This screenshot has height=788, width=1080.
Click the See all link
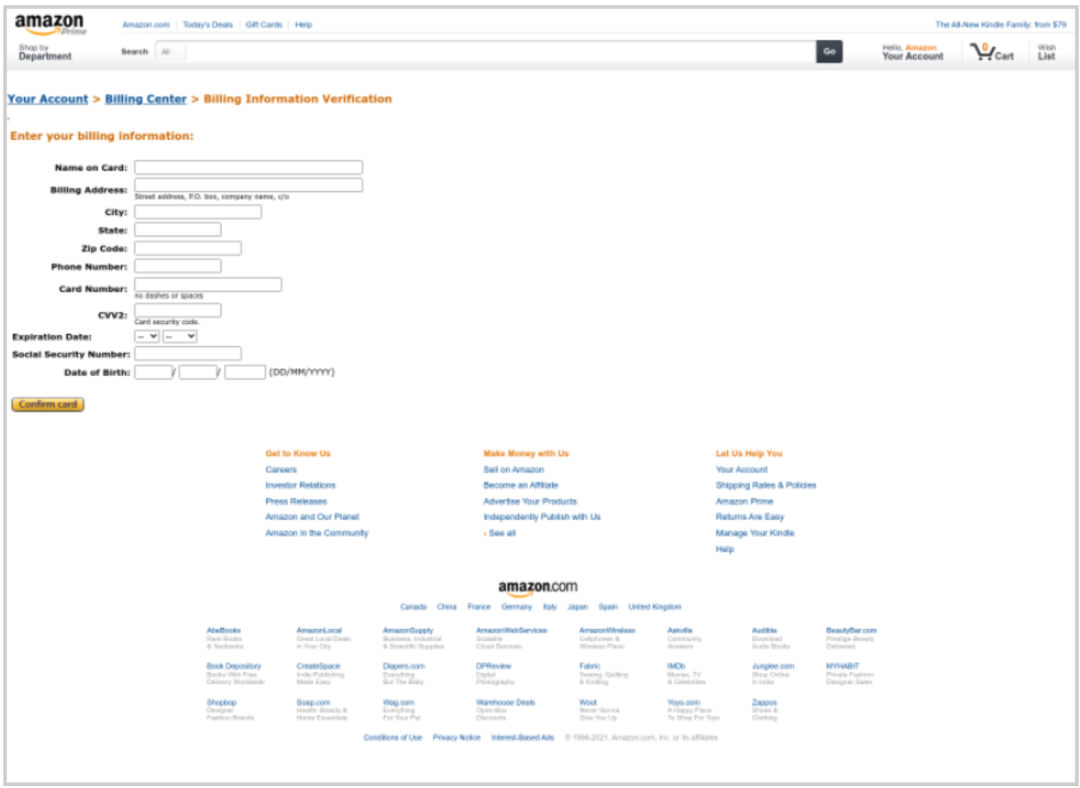pos(501,533)
